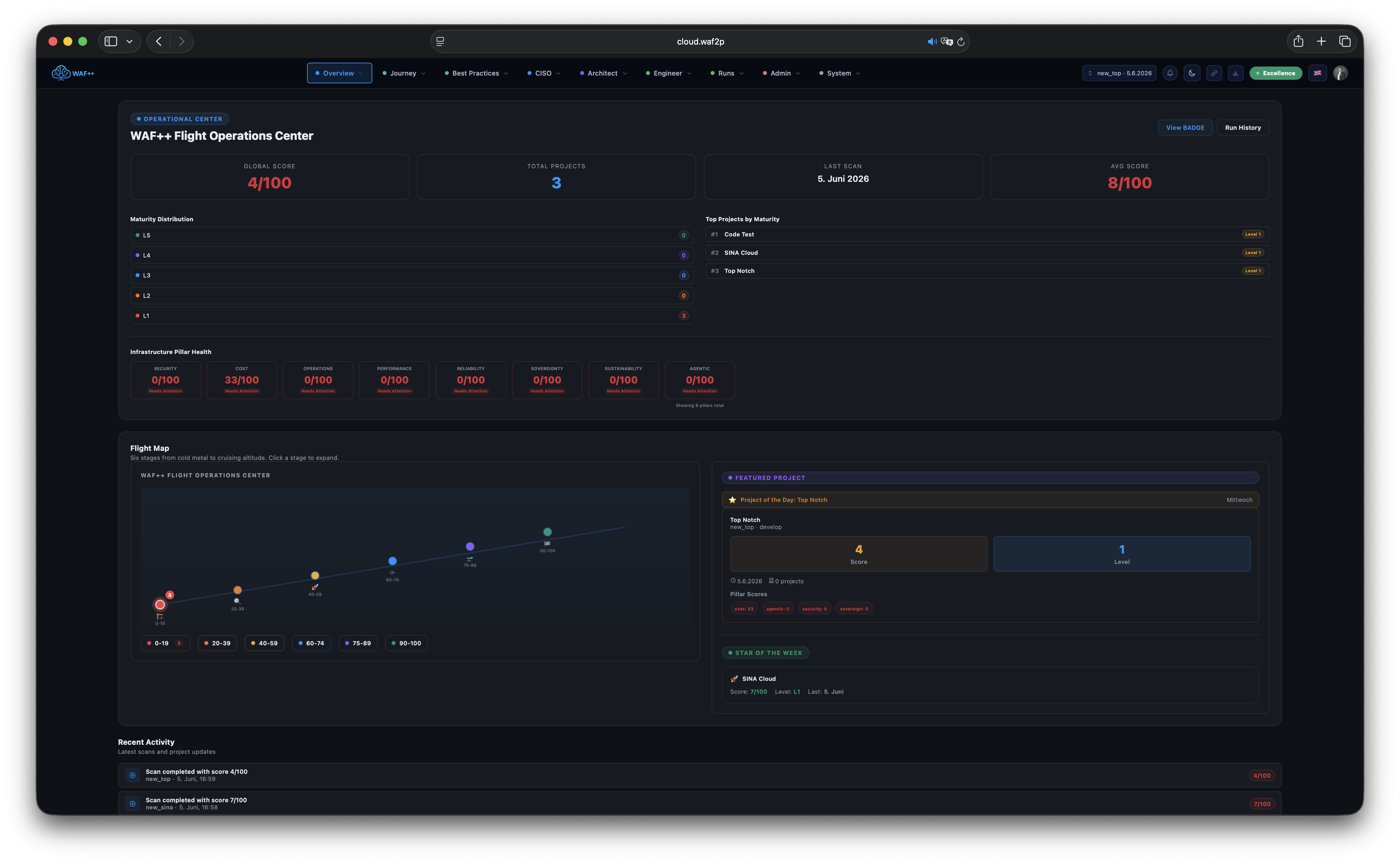Open the Overview menu
The image size is (1400, 863).
(339, 73)
